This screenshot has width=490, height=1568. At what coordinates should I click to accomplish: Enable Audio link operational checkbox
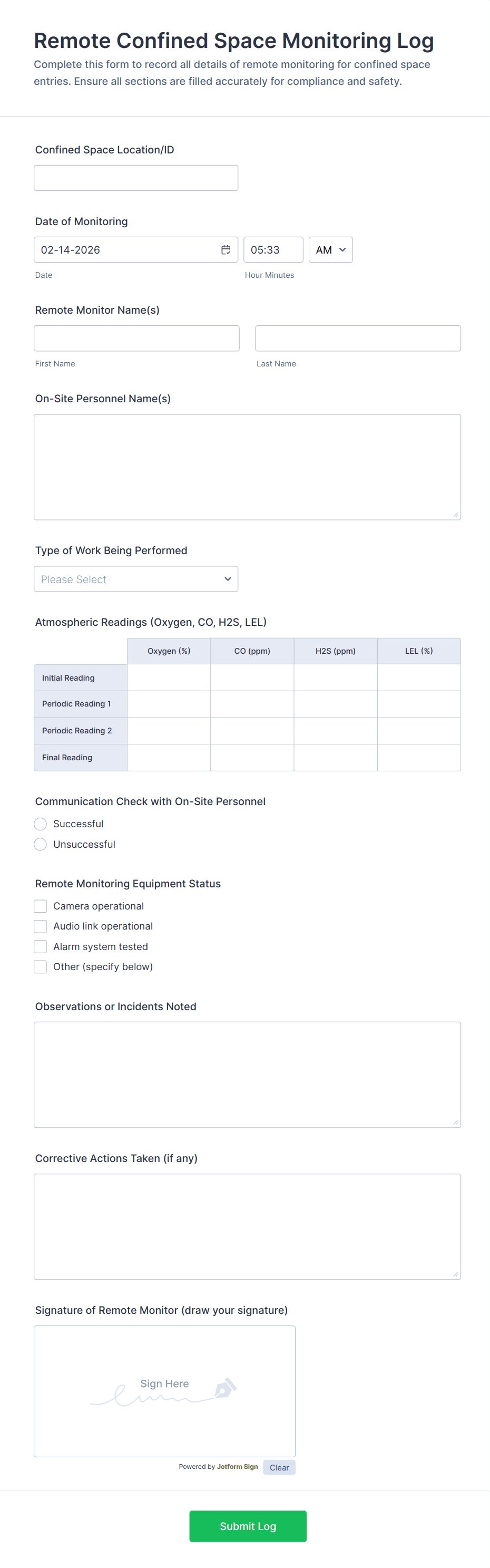click(x=40, y=926)
